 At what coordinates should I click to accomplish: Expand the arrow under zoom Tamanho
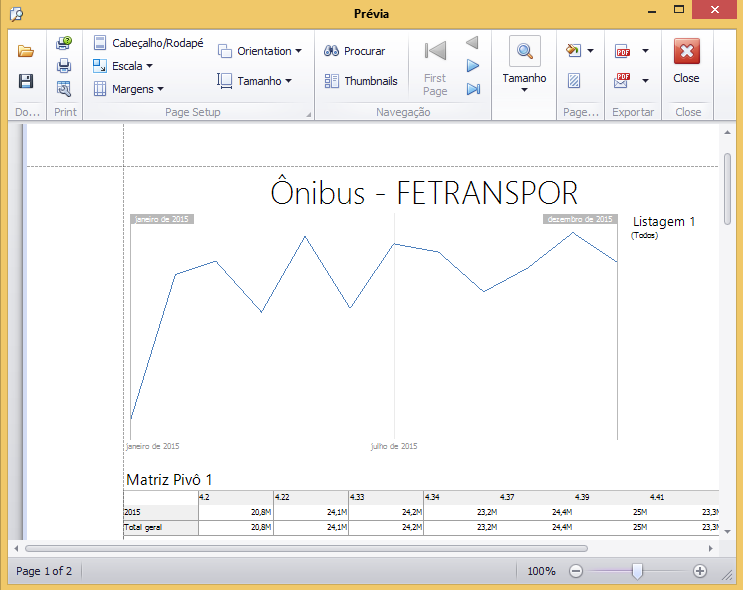[524, 90]
